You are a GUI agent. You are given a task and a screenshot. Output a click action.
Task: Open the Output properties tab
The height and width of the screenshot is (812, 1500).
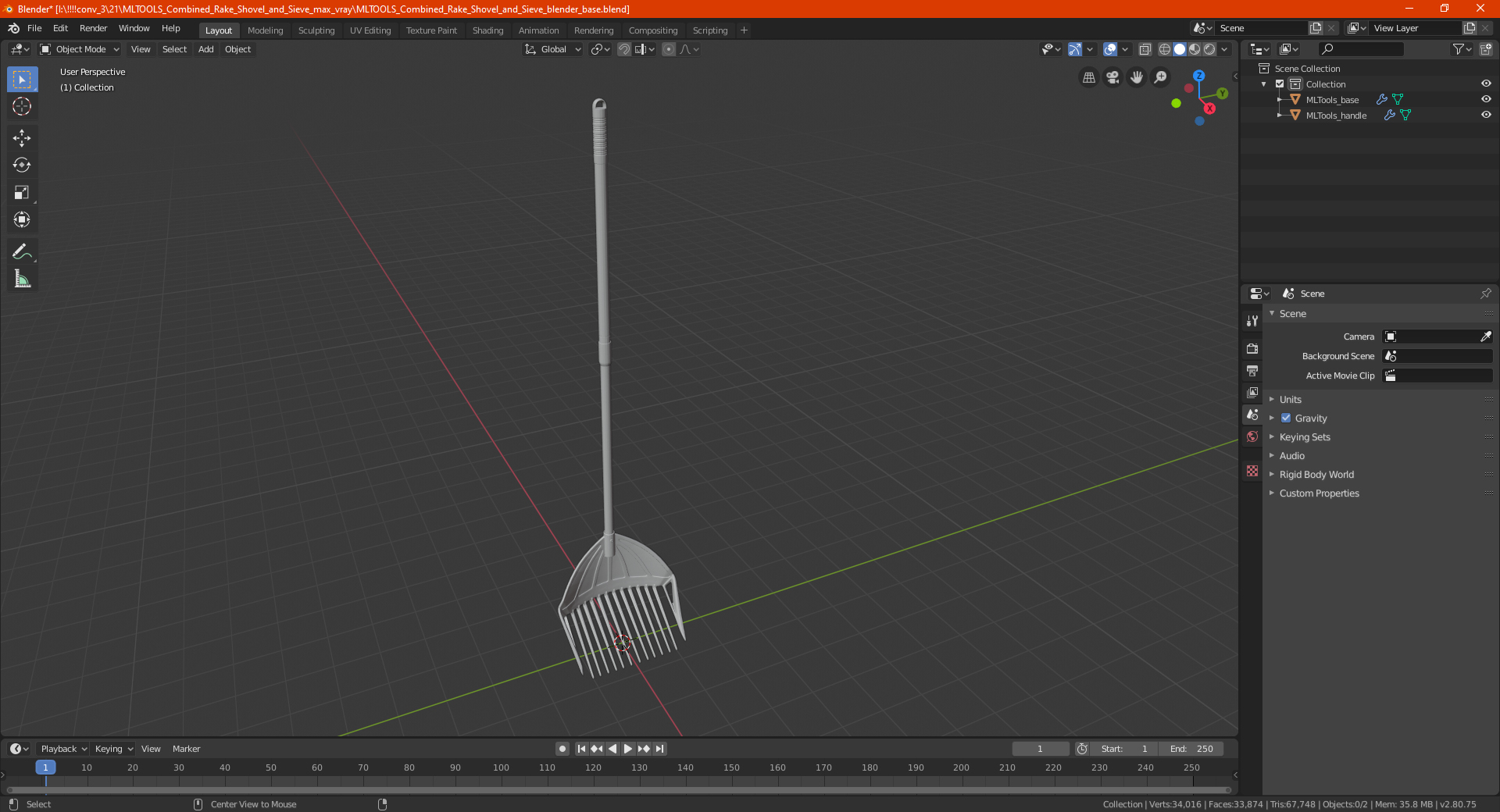pyautogui.click(x=1252, y=370)
